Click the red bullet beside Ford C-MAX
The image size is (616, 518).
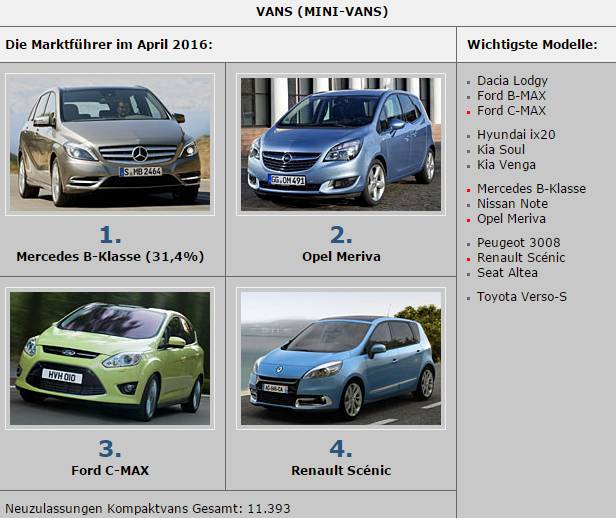(468, 113)
